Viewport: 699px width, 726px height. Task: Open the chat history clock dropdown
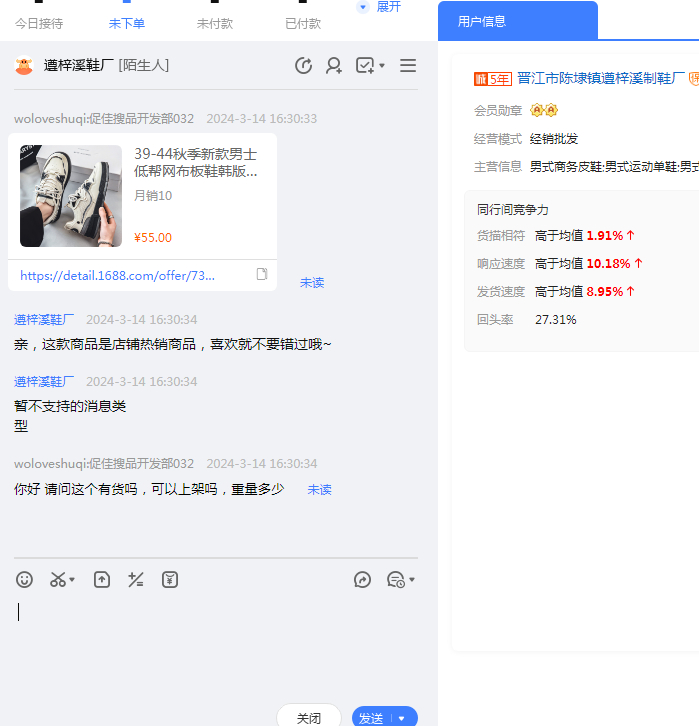click(400, 580)
